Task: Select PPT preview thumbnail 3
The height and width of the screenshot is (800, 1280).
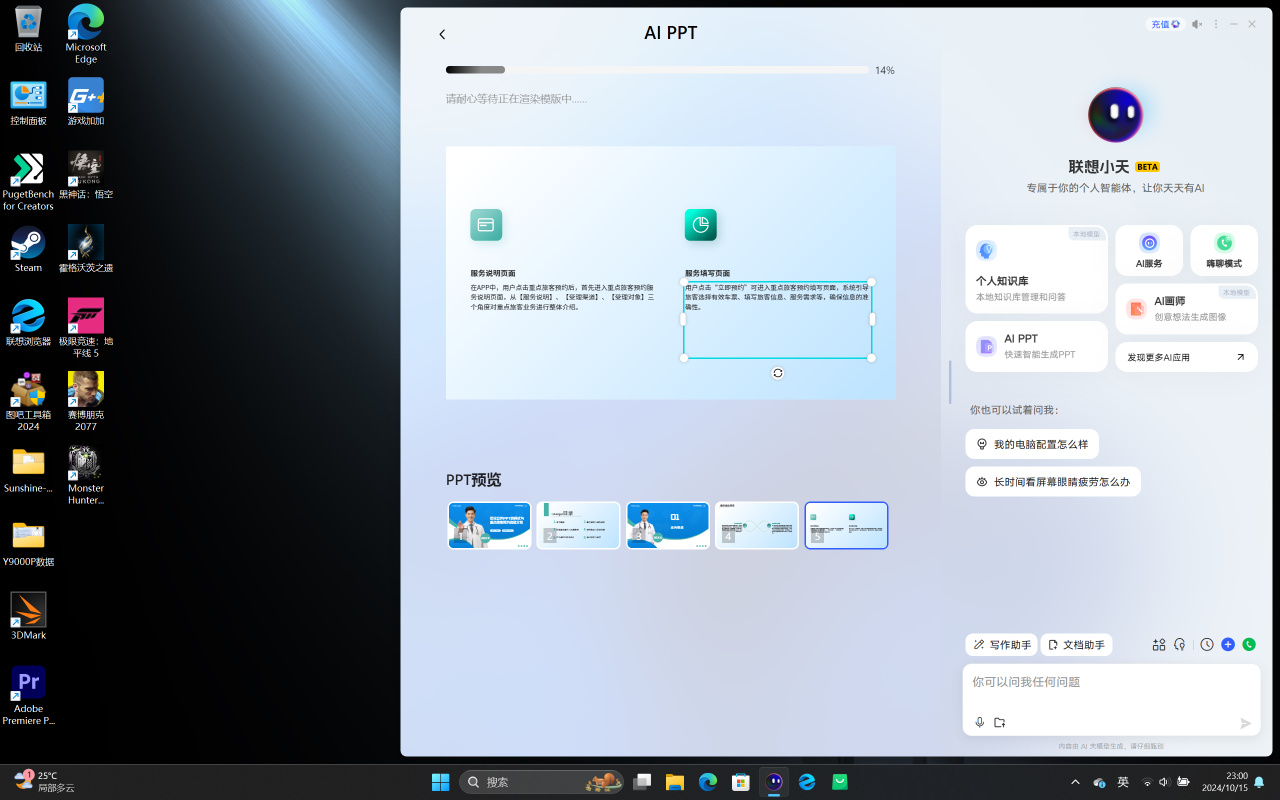Action: tap(668, 526)
